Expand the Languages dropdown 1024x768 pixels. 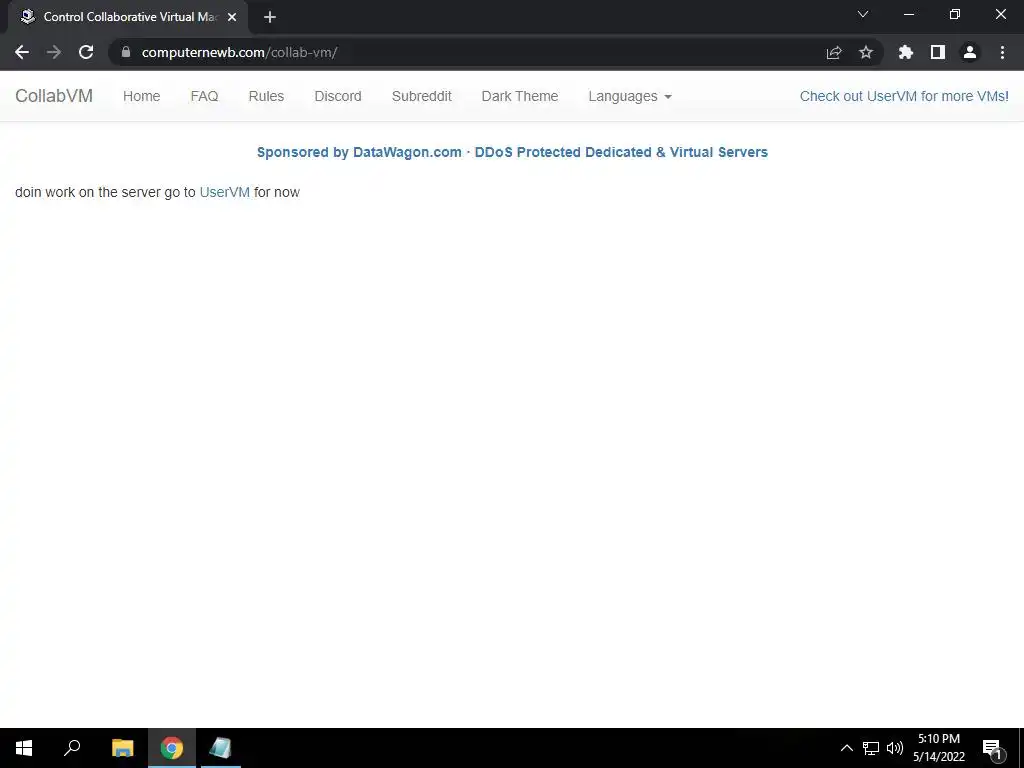pos(630,96)
